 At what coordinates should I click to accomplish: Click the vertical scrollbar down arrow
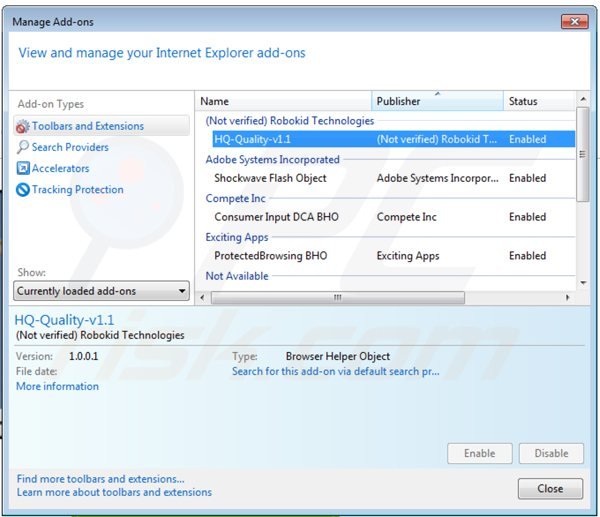(x=583, y=283)
